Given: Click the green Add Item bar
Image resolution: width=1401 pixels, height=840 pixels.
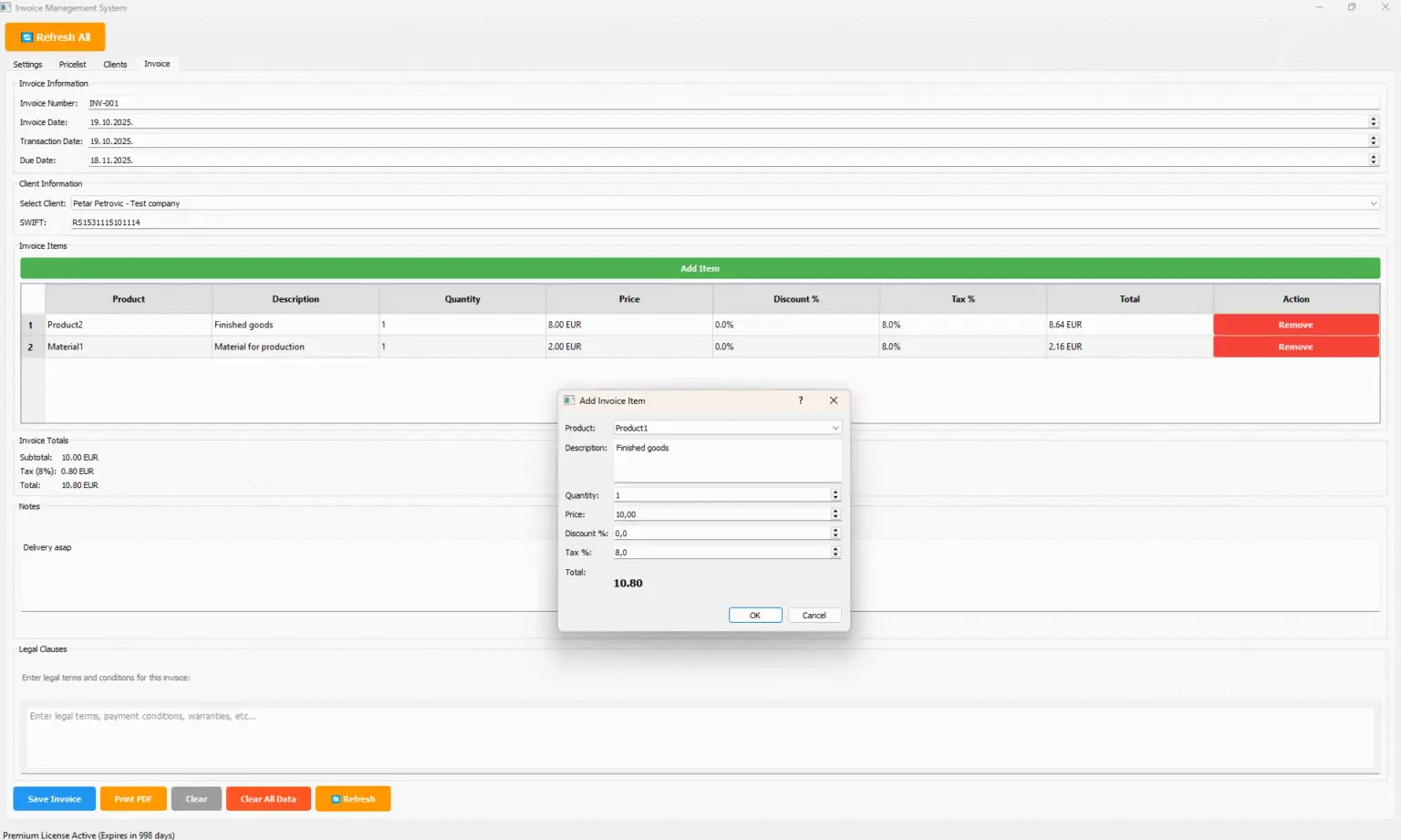Looking at the screenshot, I should [700, 268].
